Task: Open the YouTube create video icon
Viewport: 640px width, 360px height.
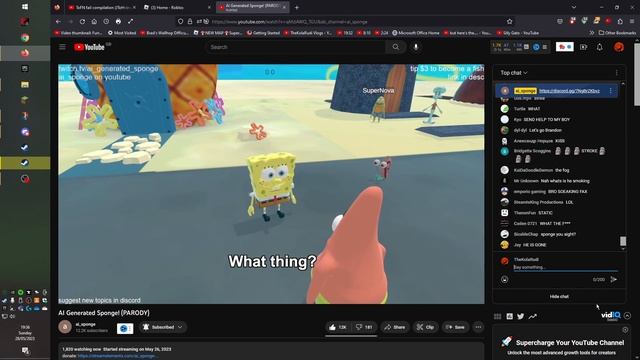Action: (584, 47)
